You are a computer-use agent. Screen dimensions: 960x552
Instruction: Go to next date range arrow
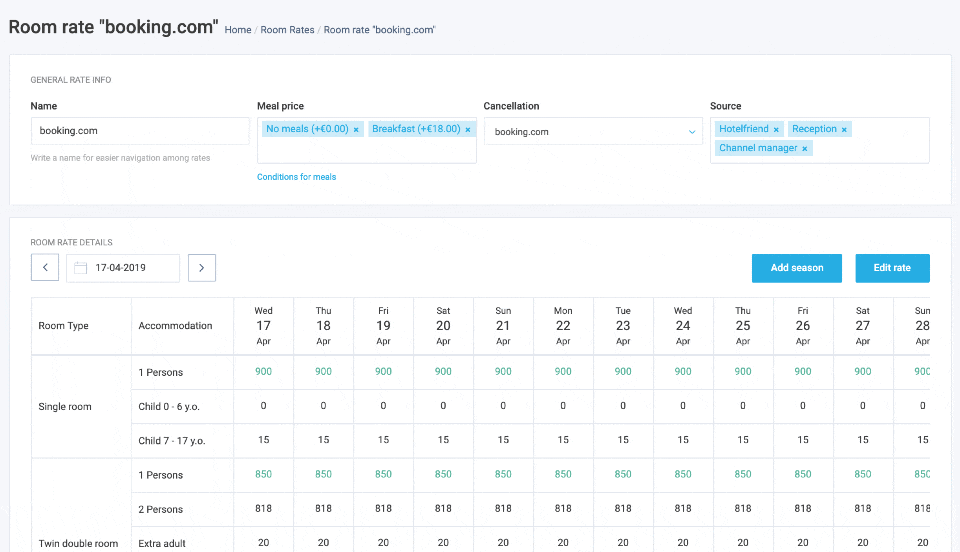pyautogui.click(x=201, y=267)
